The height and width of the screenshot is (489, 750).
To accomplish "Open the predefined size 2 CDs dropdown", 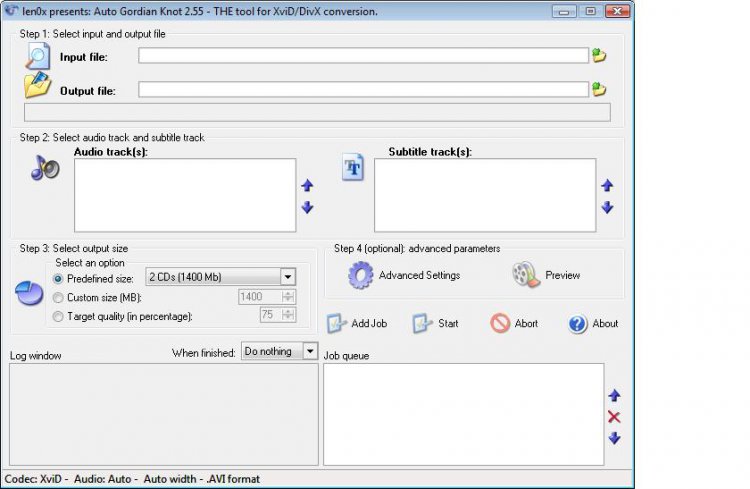I will click(x=221, y=277).
